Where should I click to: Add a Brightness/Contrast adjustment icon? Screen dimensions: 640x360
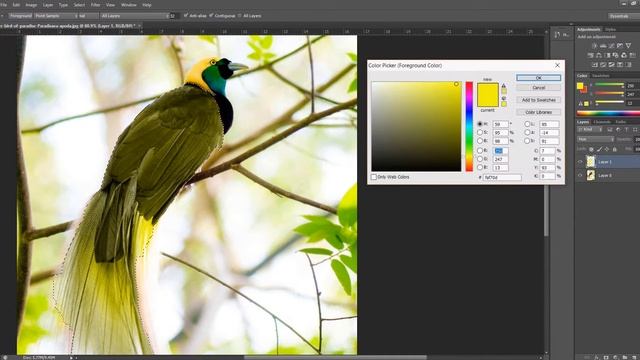(x=595, y=46)
